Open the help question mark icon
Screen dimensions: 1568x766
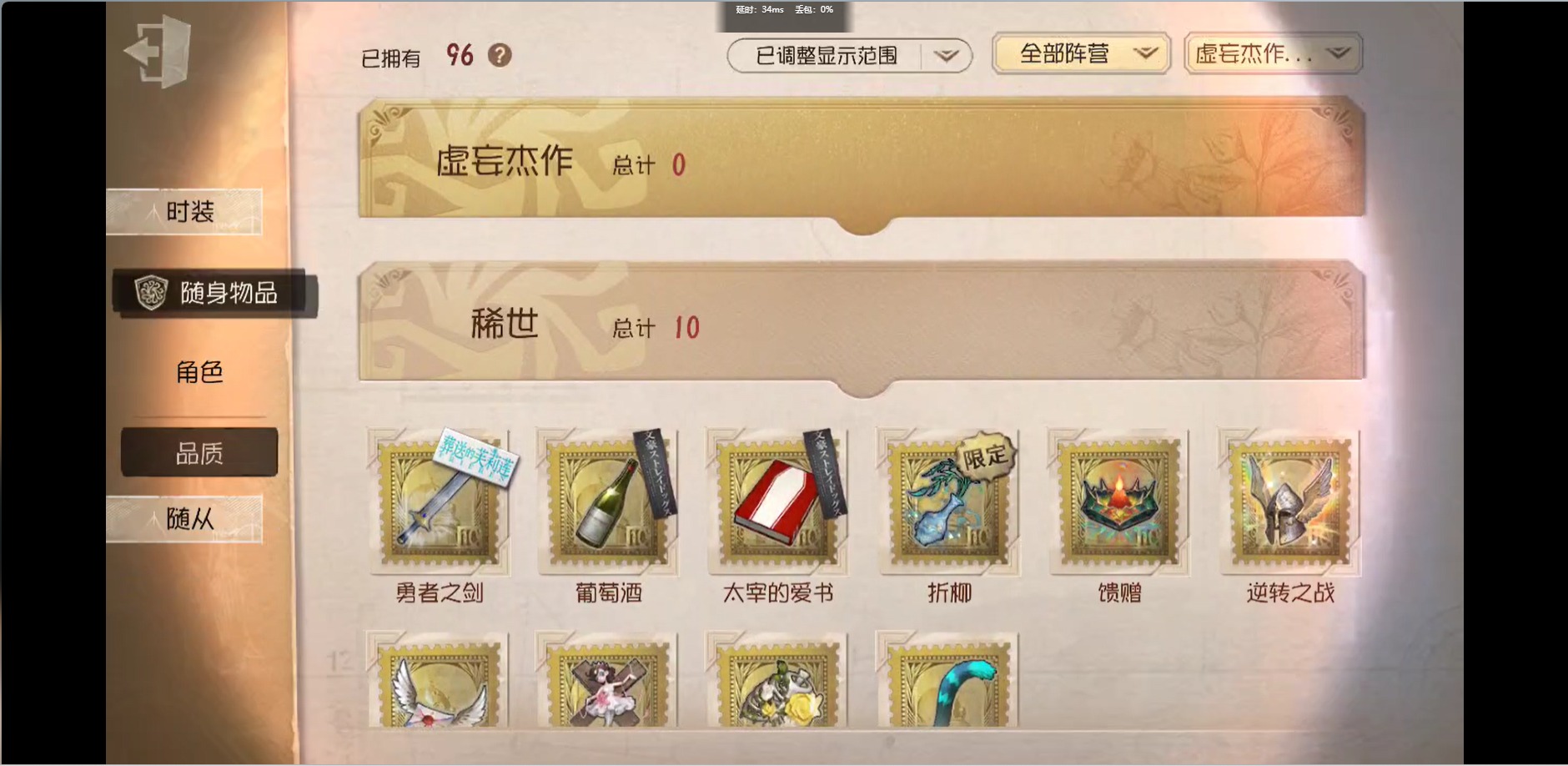tap(500, 55)
